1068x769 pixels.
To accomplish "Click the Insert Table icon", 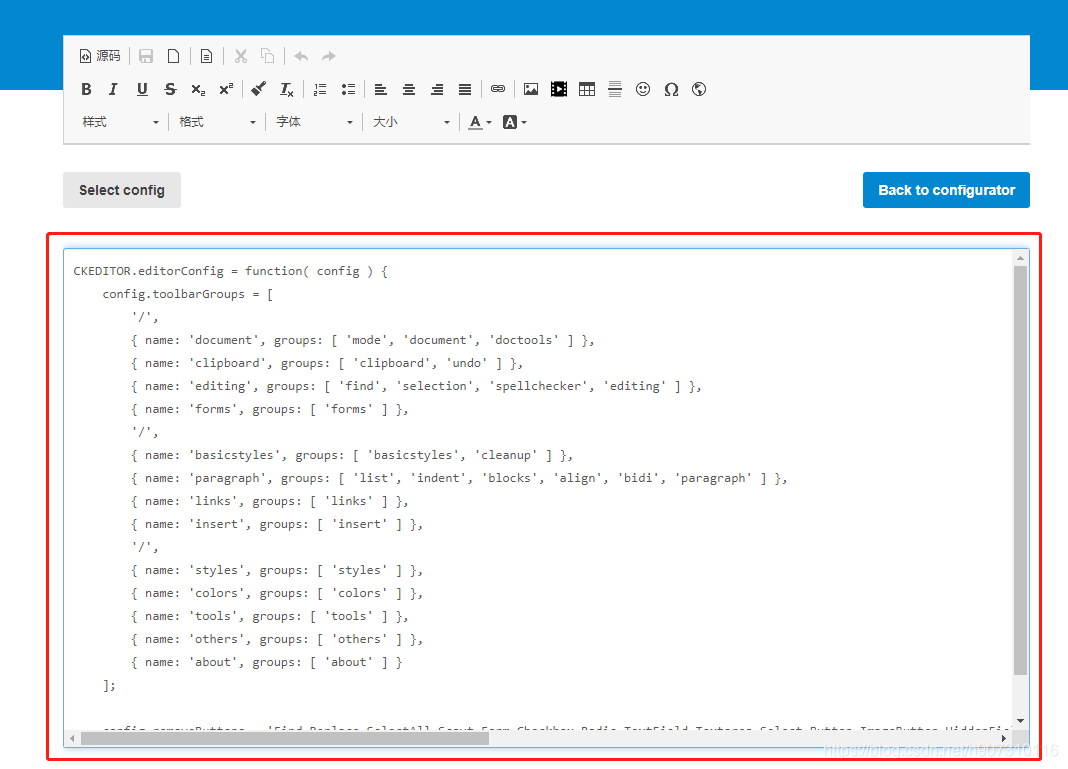I will (586, 89).
